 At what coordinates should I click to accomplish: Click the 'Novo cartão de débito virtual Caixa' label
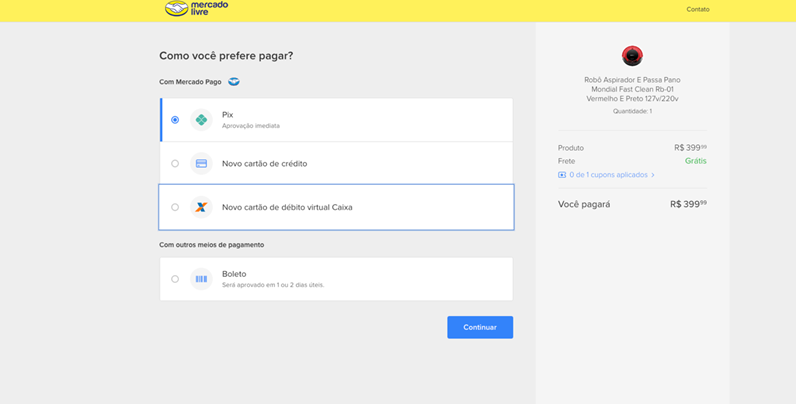[x=287, y=207]
